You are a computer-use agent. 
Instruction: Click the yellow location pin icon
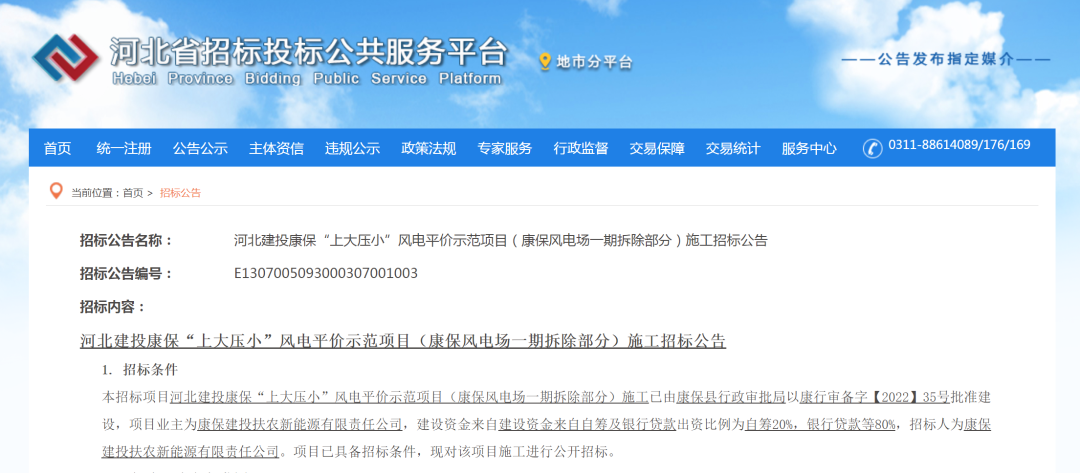pyautogui.click(x=545, y=62)
